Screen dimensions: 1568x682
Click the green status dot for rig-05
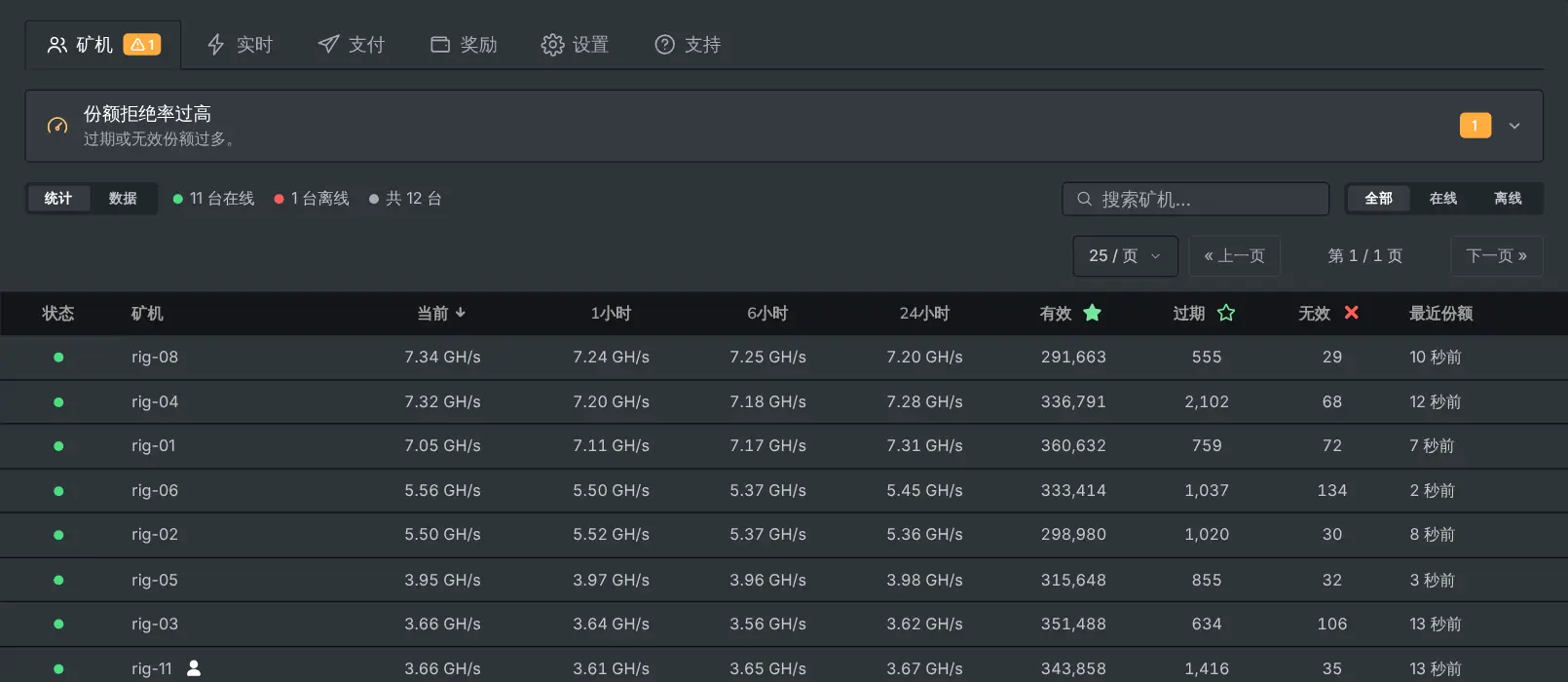click(x=58, y=581)
